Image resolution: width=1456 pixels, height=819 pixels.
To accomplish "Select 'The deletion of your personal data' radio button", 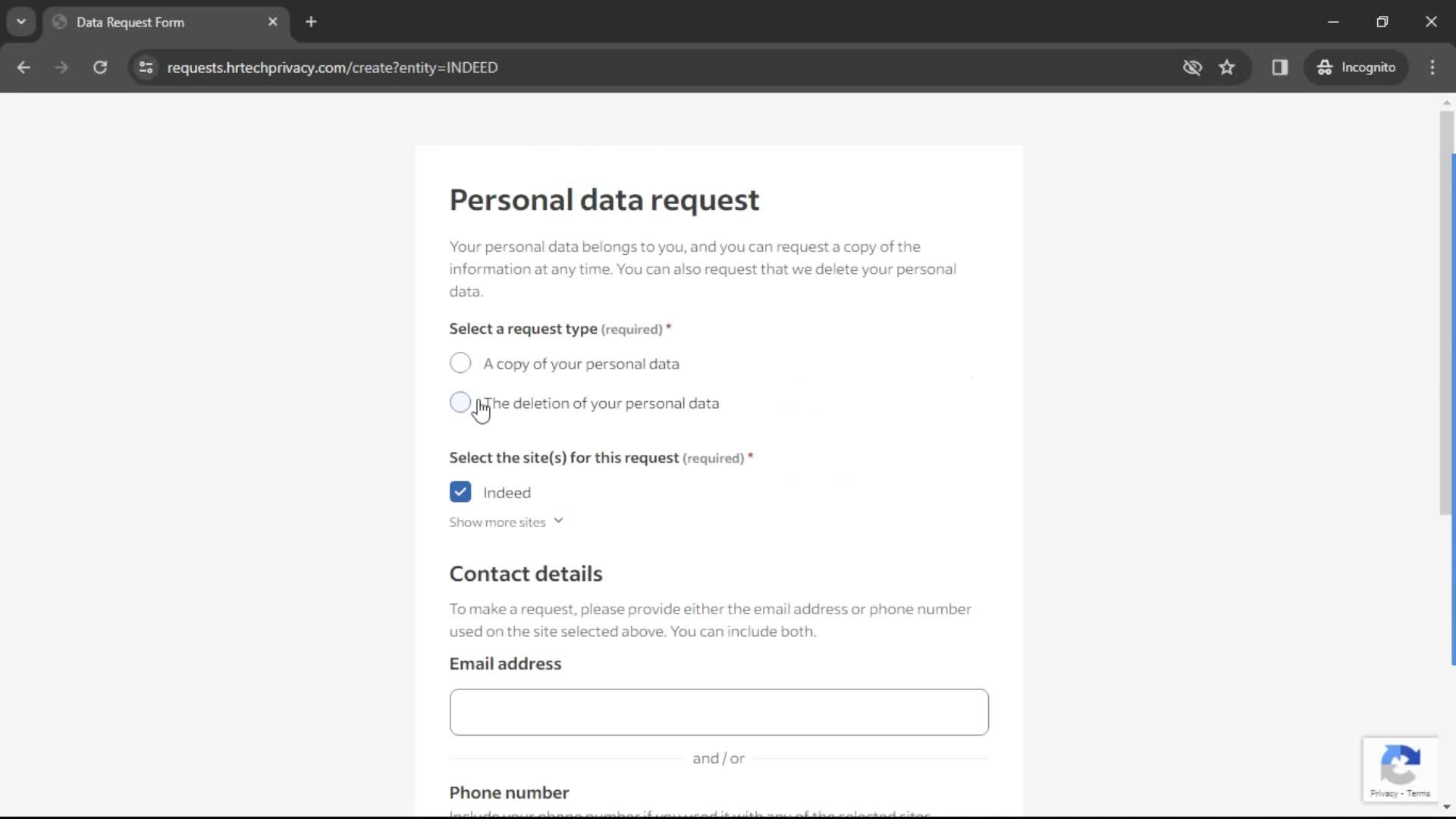I will [461, 402].
